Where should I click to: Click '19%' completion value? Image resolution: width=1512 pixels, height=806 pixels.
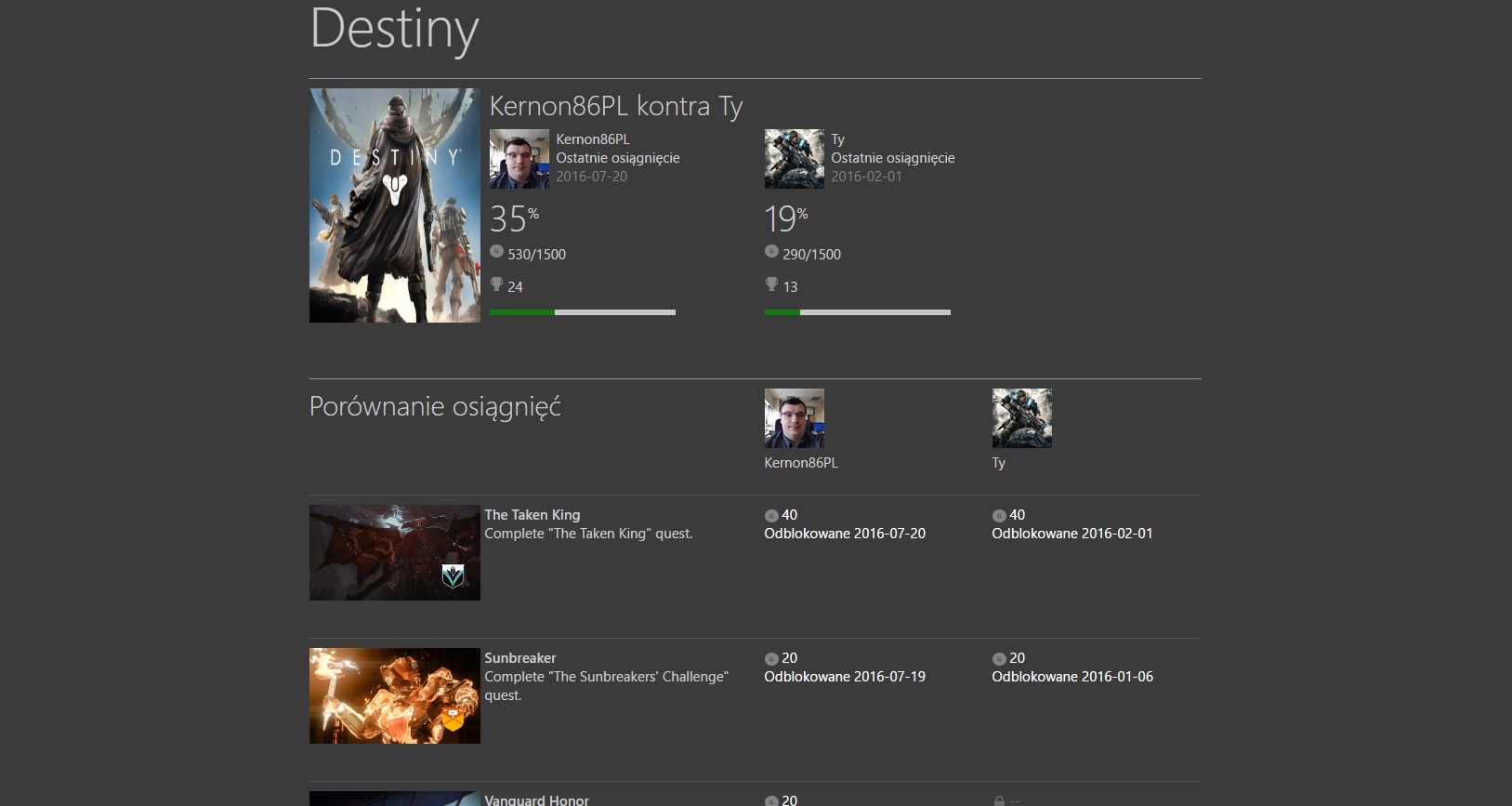(x=786, y=218)
